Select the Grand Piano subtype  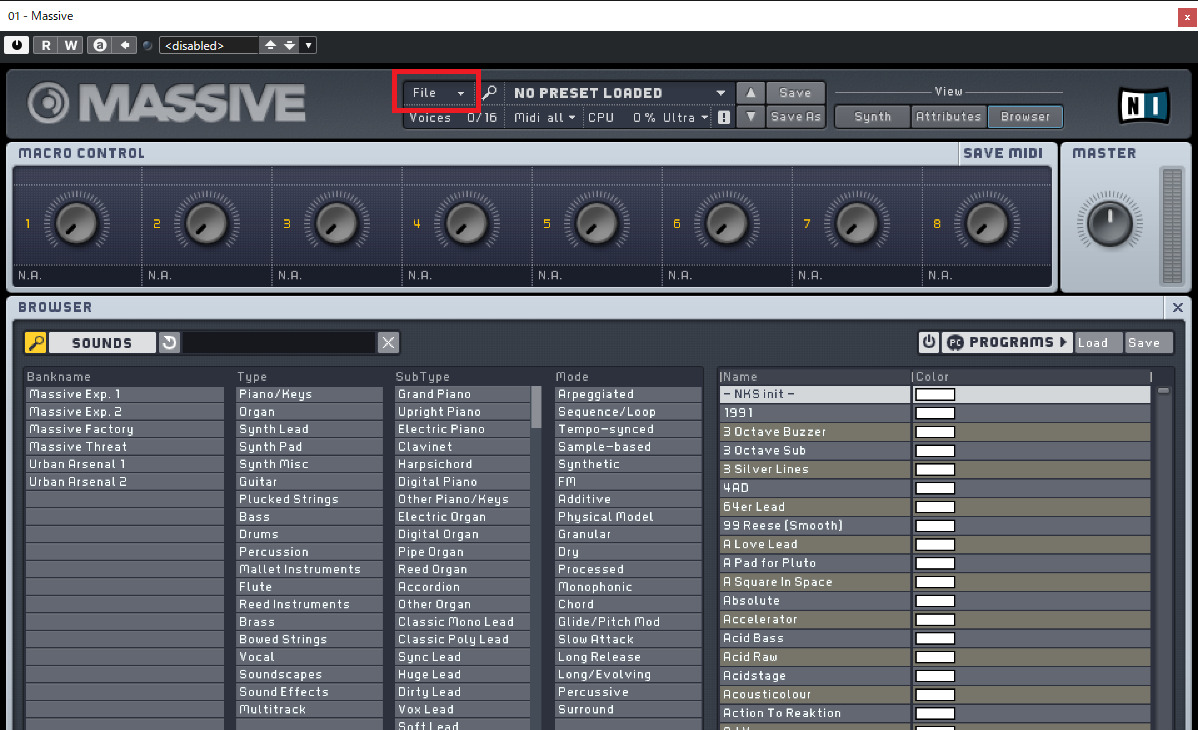[x=463, y=394]
